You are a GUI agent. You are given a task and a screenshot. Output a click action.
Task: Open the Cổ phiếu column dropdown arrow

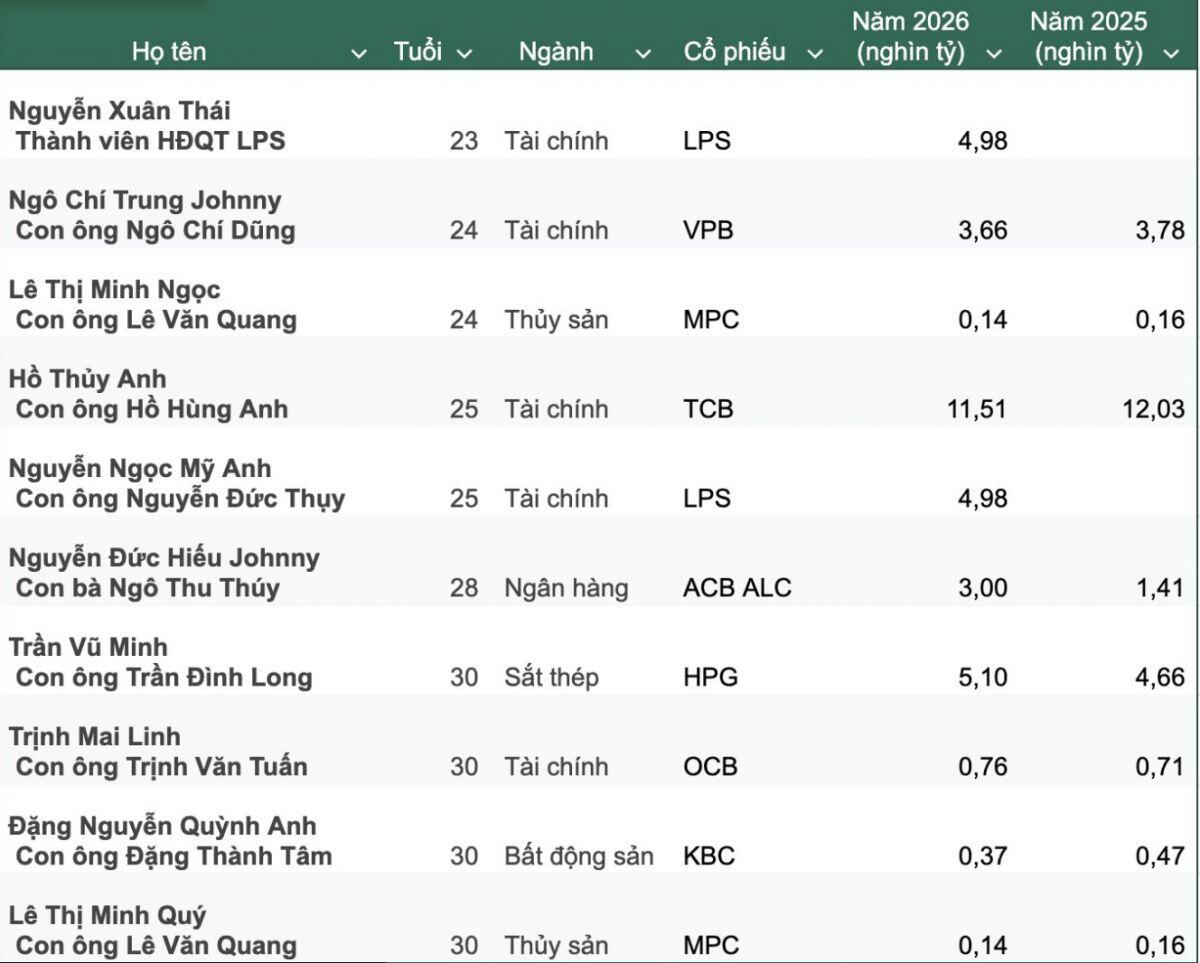pos(815,54)
